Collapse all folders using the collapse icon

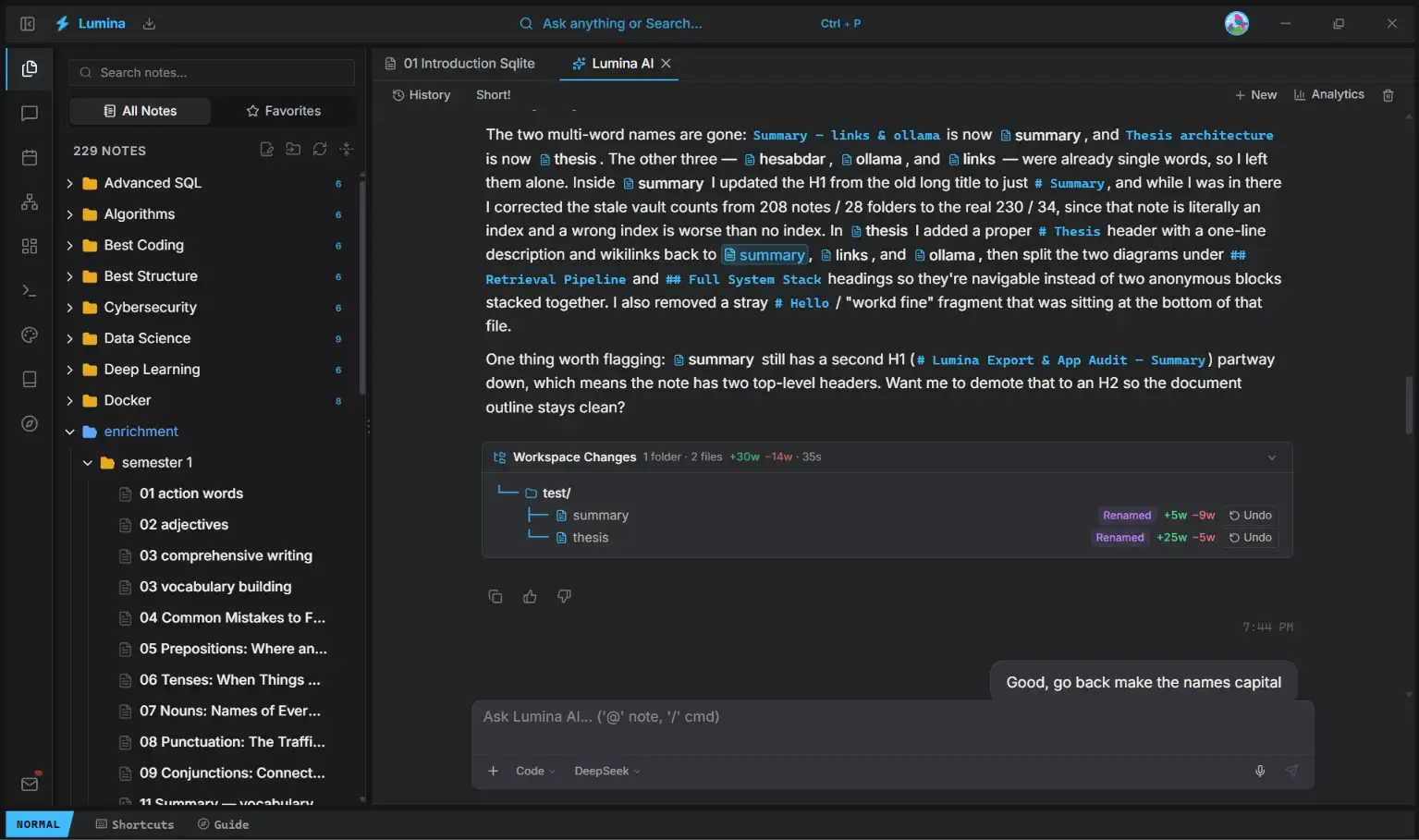(347, 150)
